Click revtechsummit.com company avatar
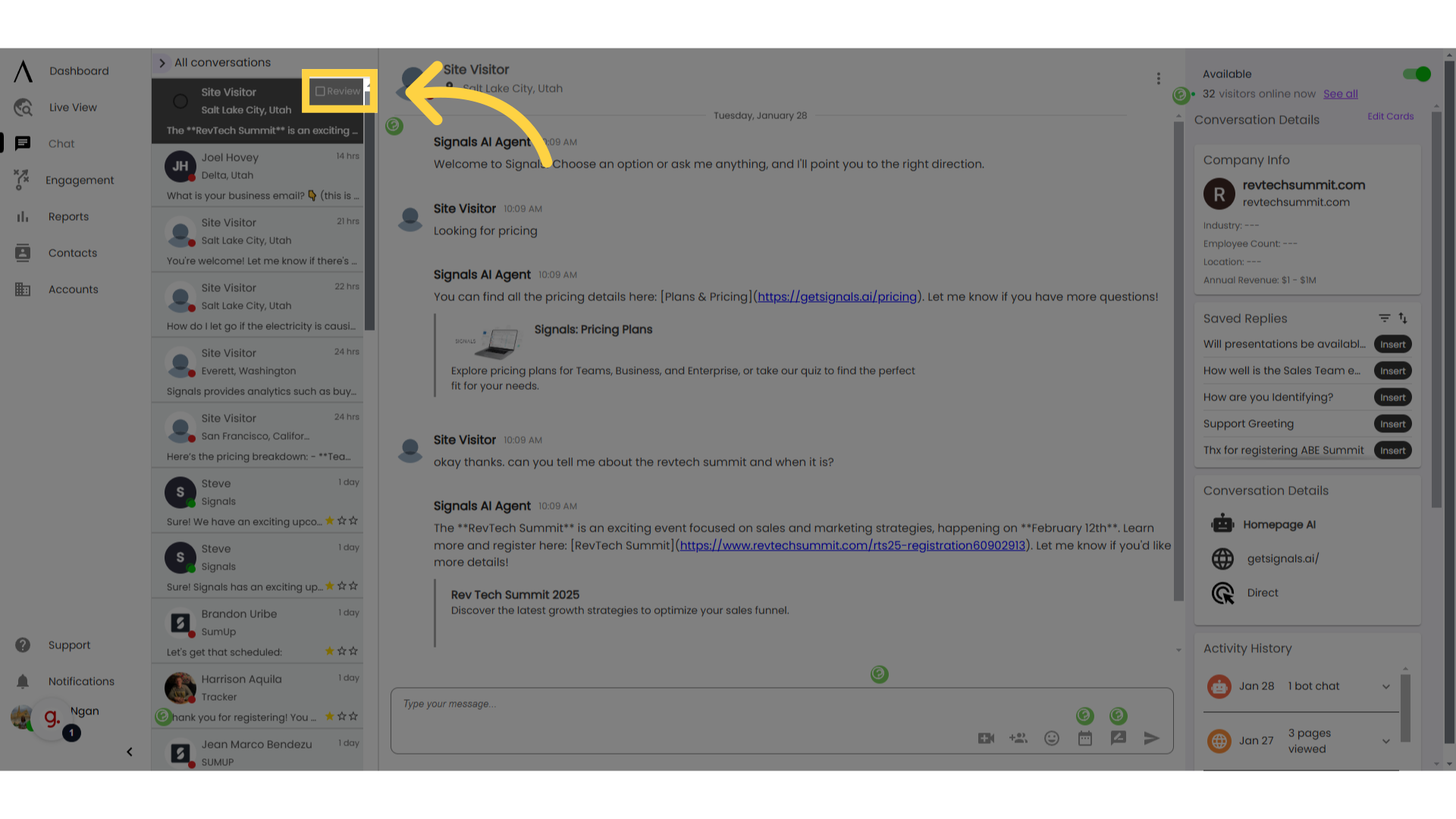Screen dimensions: 1456x819 pos(1219,194)
